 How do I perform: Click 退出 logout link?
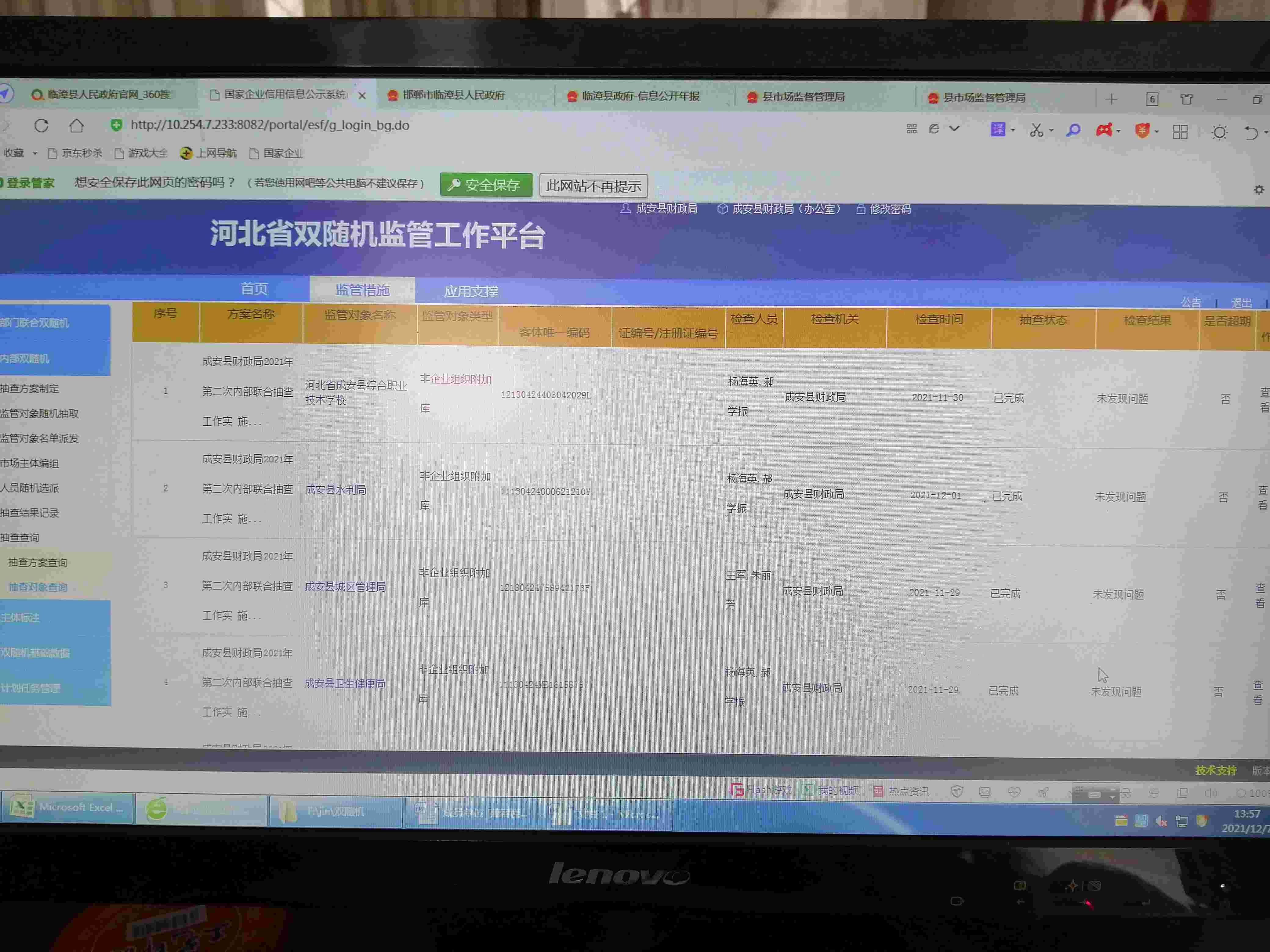[x=1242, y=302]
